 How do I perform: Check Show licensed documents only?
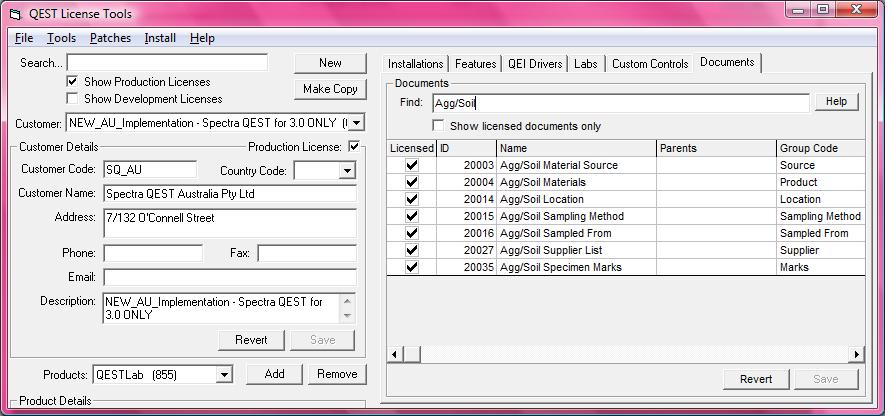pos(438,126)
